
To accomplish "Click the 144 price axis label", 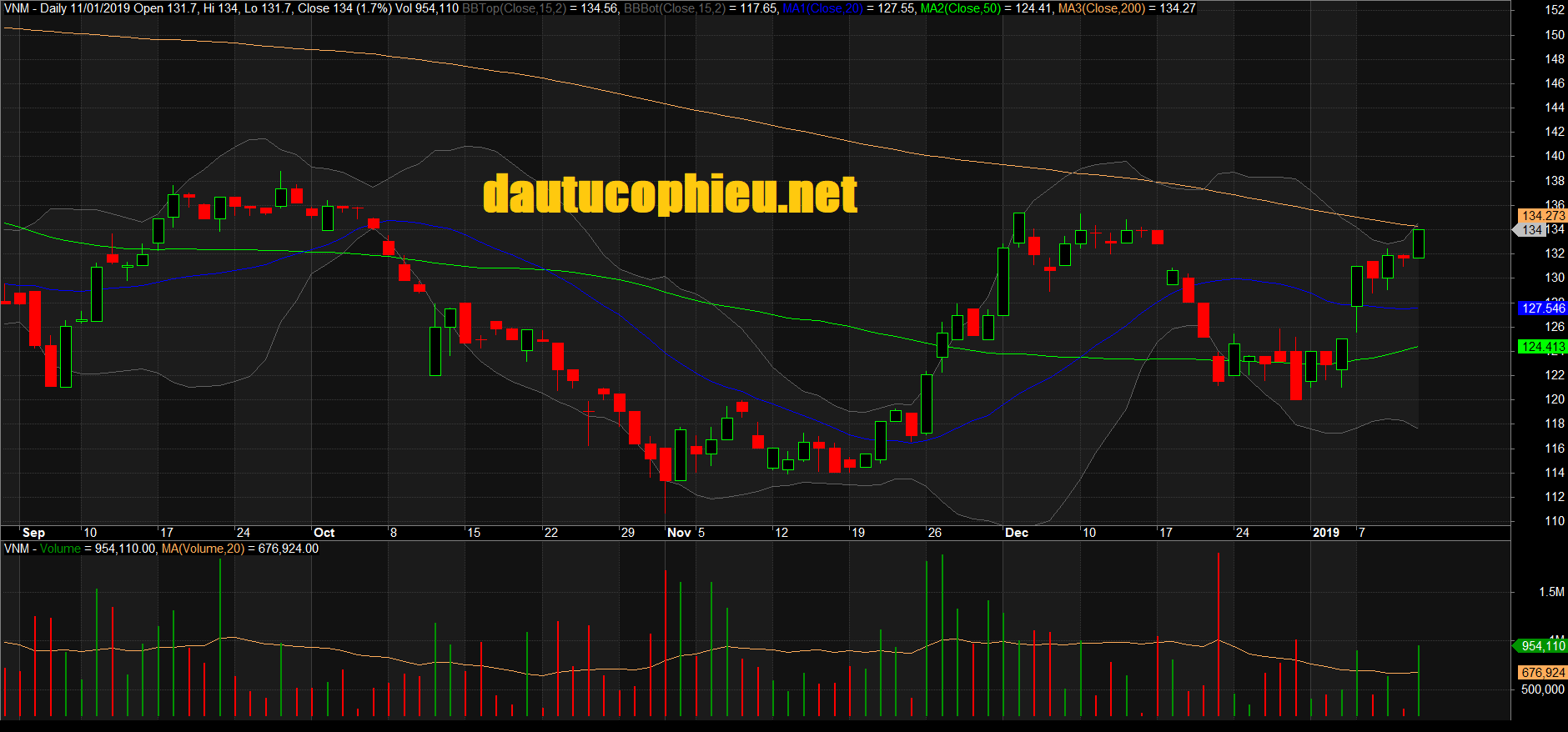I will coord(1555,108).
